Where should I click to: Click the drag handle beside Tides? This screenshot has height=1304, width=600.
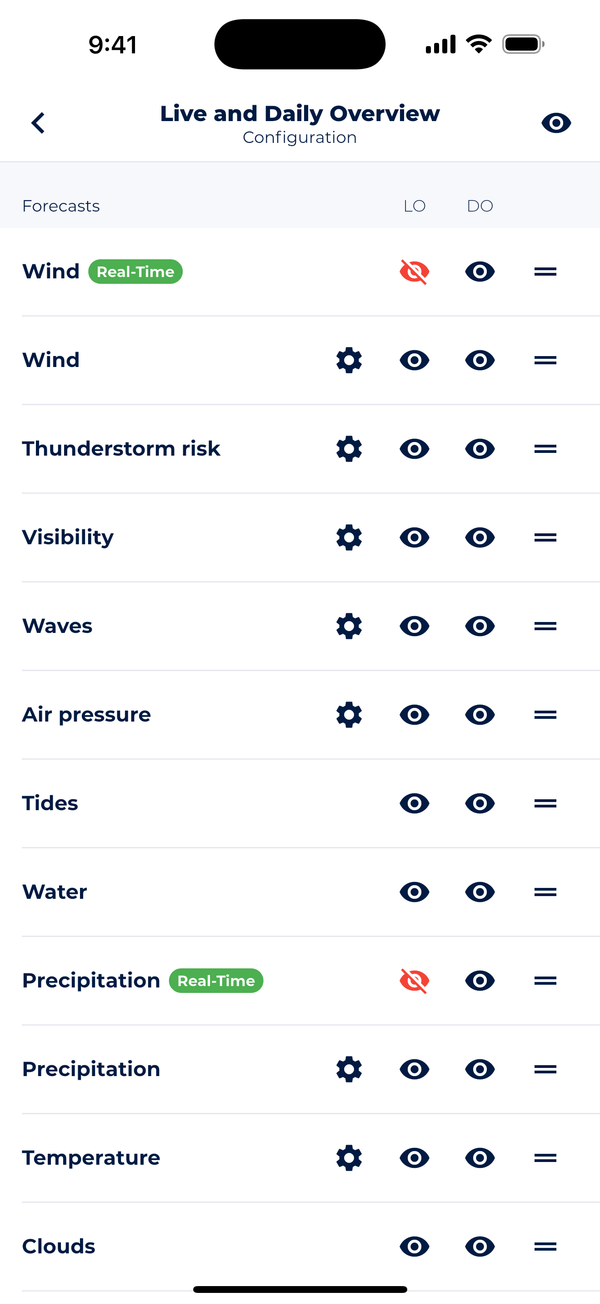coord(545,803)
